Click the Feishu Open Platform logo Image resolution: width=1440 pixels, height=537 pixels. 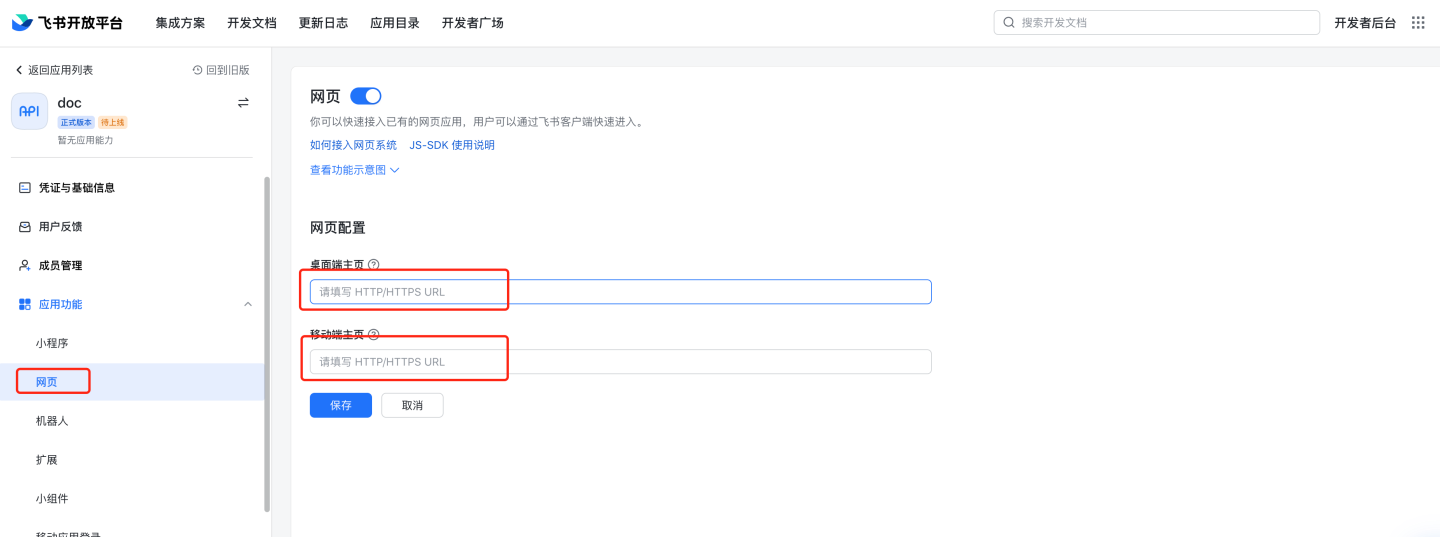[x=67, y=23]
